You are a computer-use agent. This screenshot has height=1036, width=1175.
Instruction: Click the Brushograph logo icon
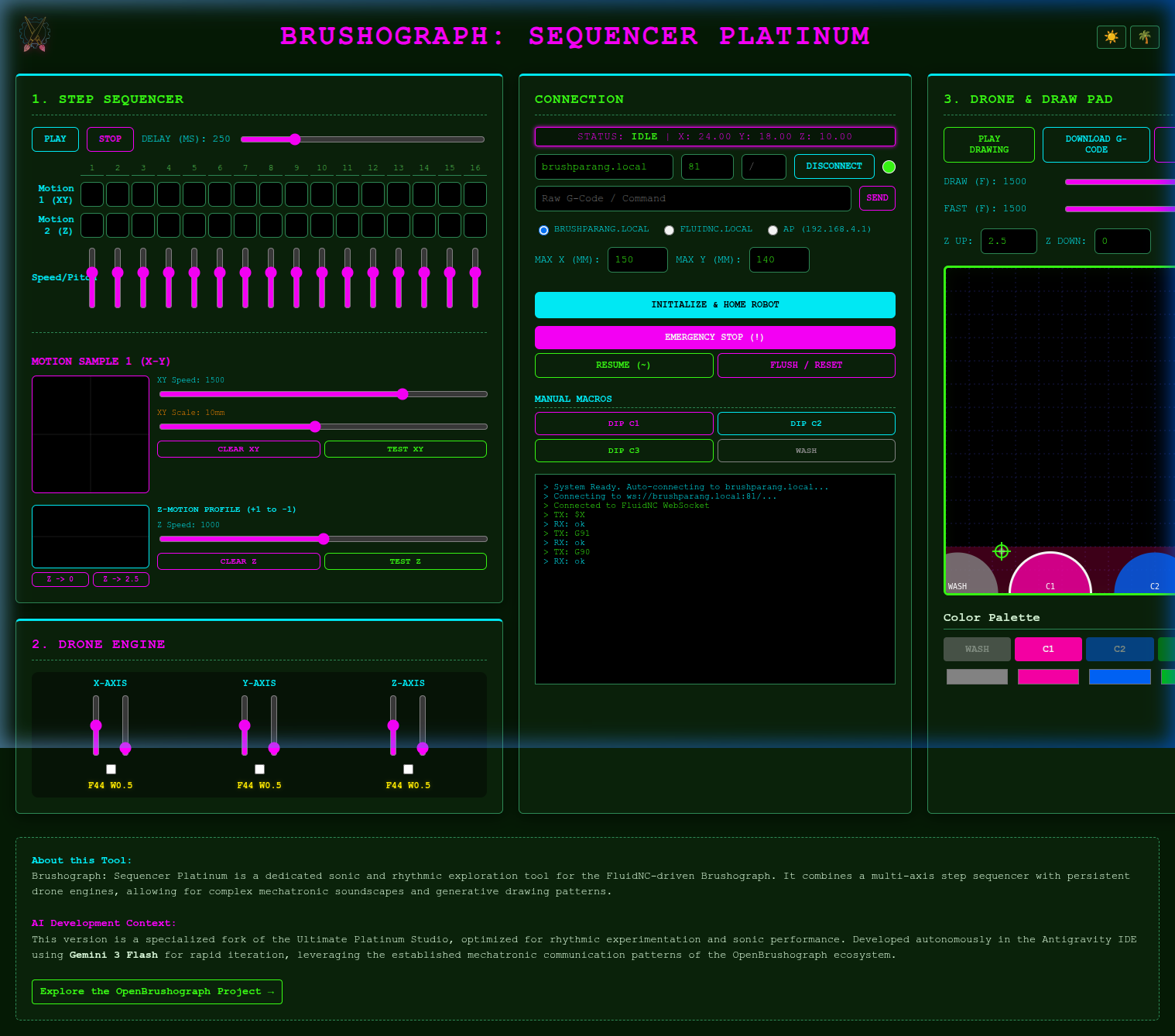point(34,36)
